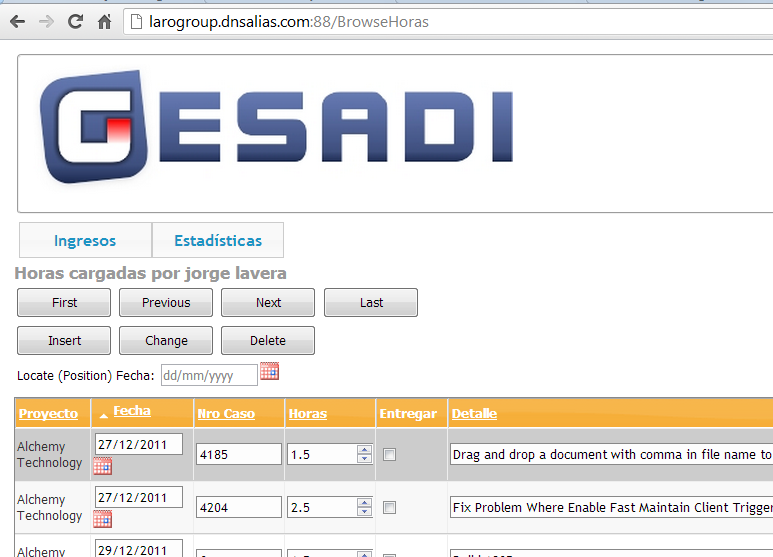Decrease hours for the 1.5 row
The height and width of the screenshot is (557, 773).
click(x=364, y=459)
